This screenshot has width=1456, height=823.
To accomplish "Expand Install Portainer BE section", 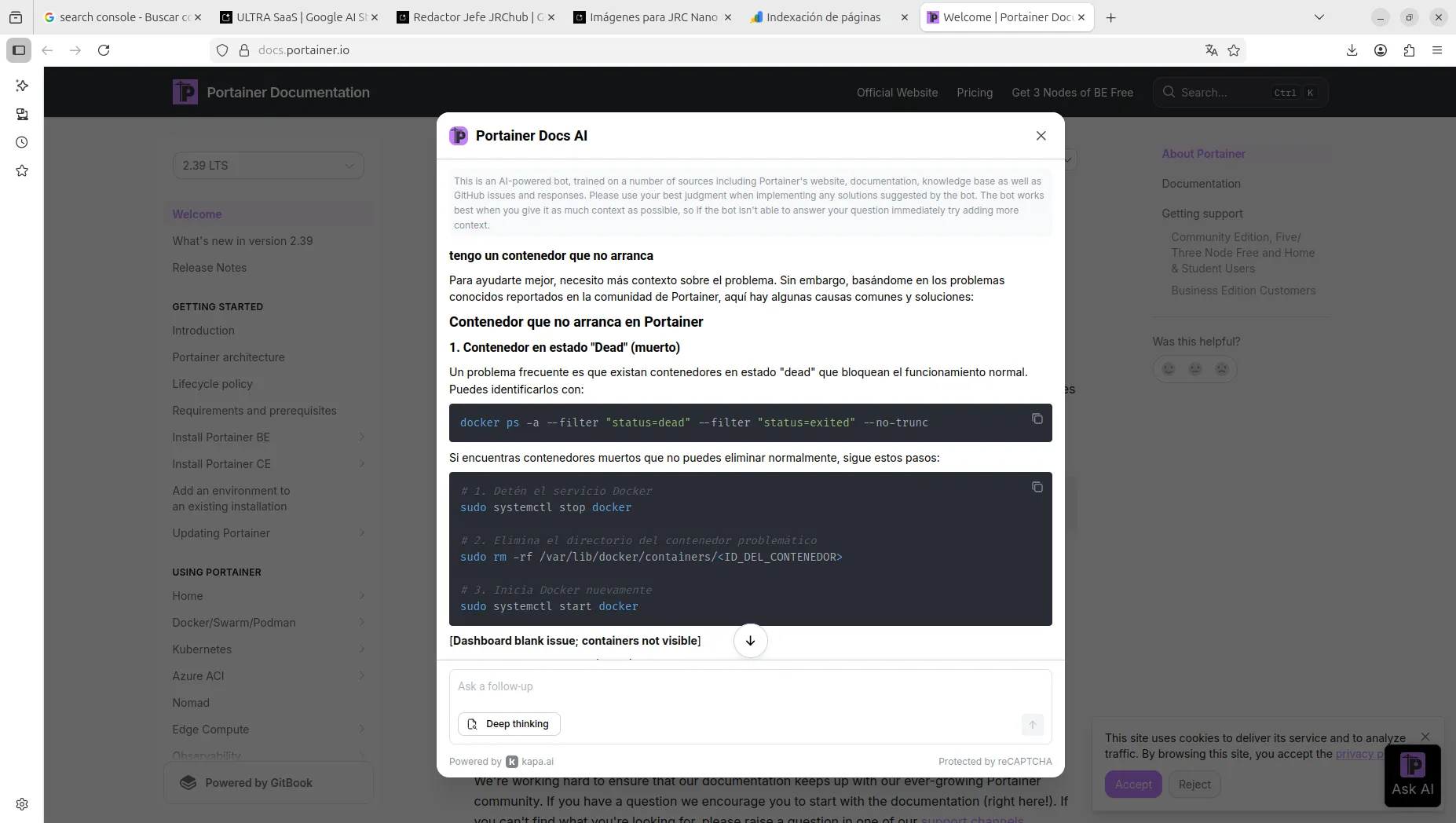I will (x=362, y=437).
